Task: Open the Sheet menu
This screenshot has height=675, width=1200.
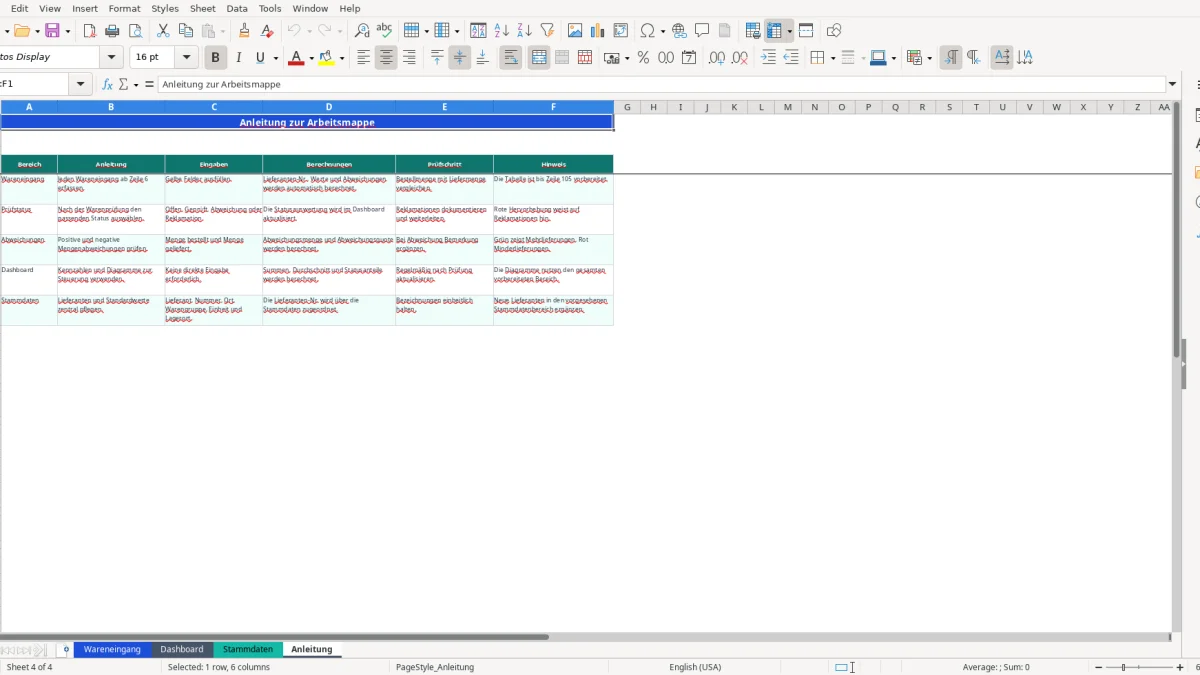Action: tap(203, 8)
